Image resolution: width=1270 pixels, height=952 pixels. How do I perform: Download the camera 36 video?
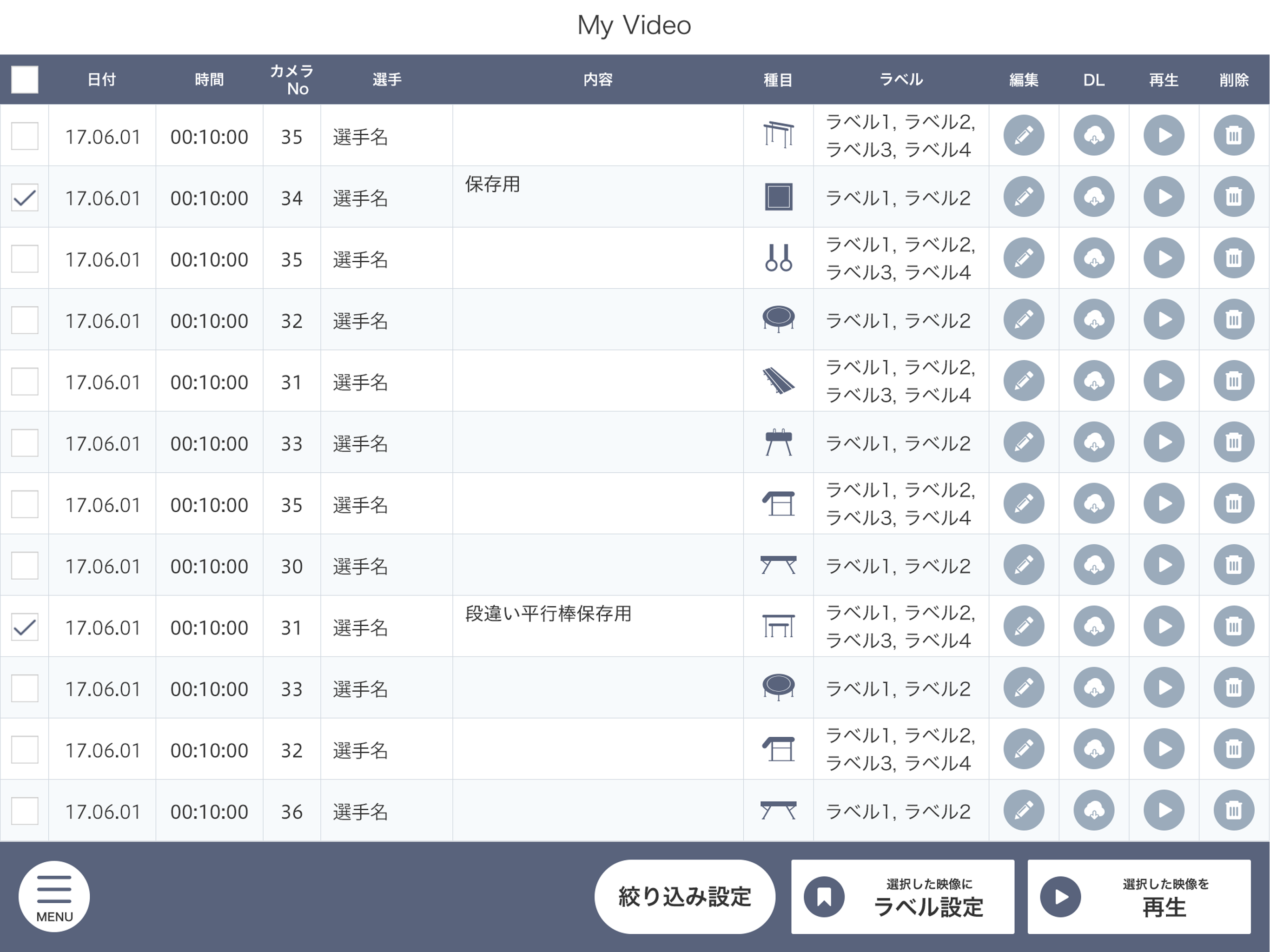pyautogui.click(x=1094, y=810)
